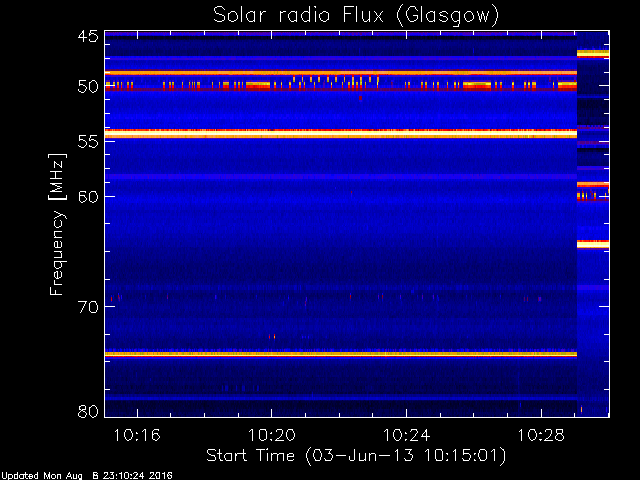Select the 60 frequency axis label

(x=88, y=196)
